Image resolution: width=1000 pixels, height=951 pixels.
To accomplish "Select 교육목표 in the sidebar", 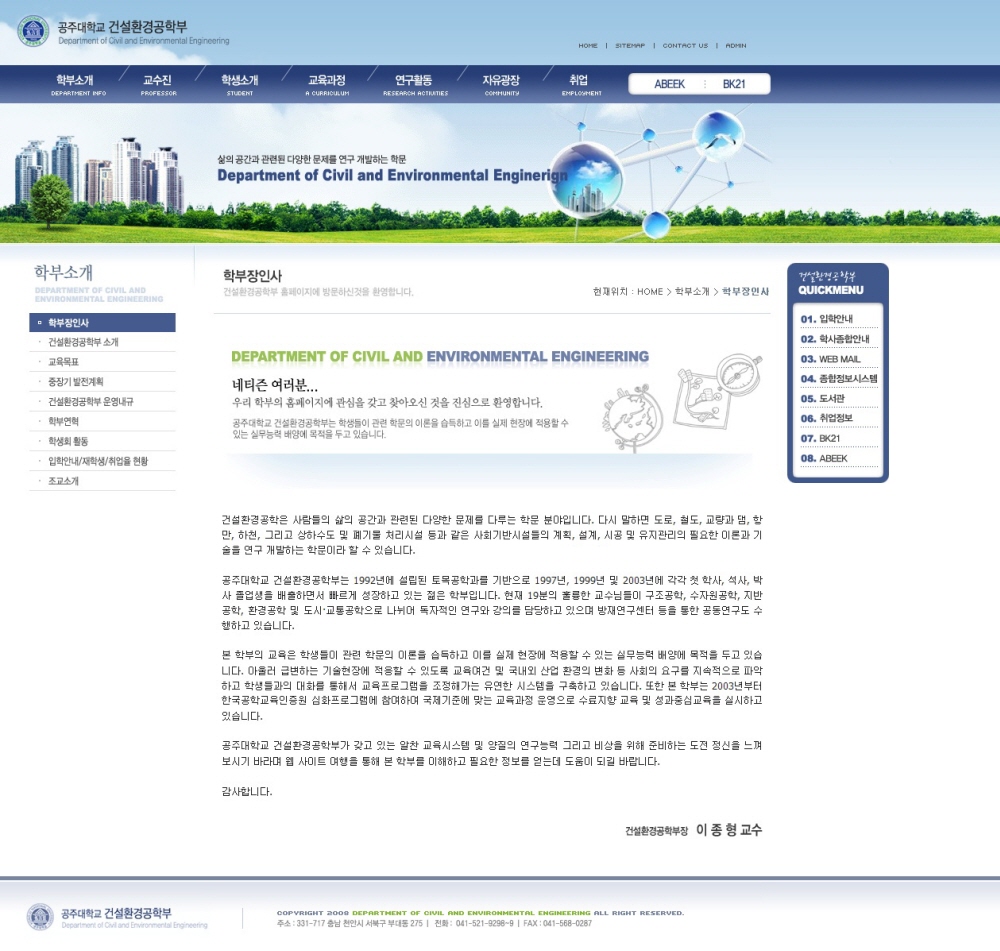I will [x=63, y=362].
